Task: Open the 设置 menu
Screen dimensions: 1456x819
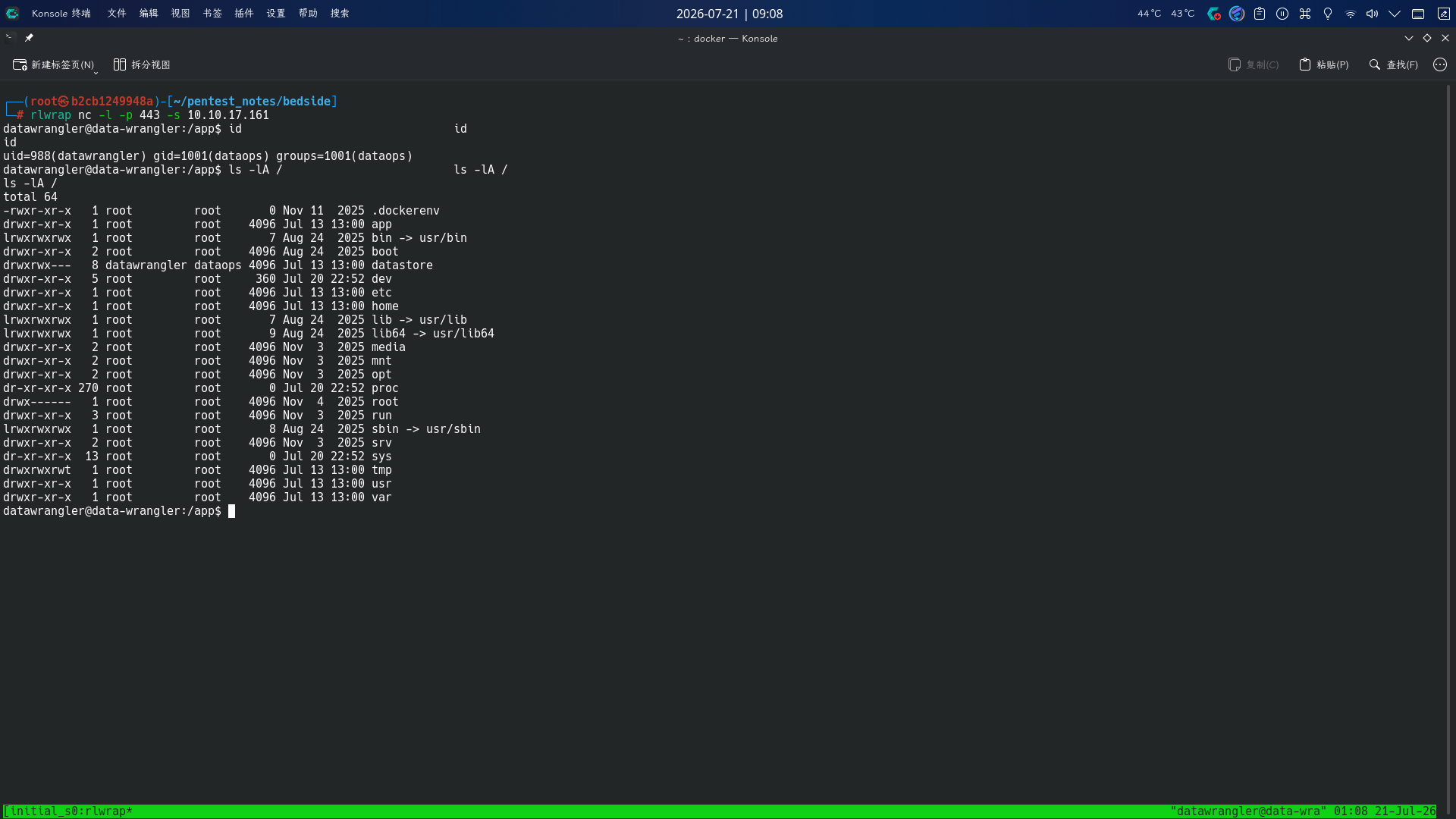Action: coord(276,14)
